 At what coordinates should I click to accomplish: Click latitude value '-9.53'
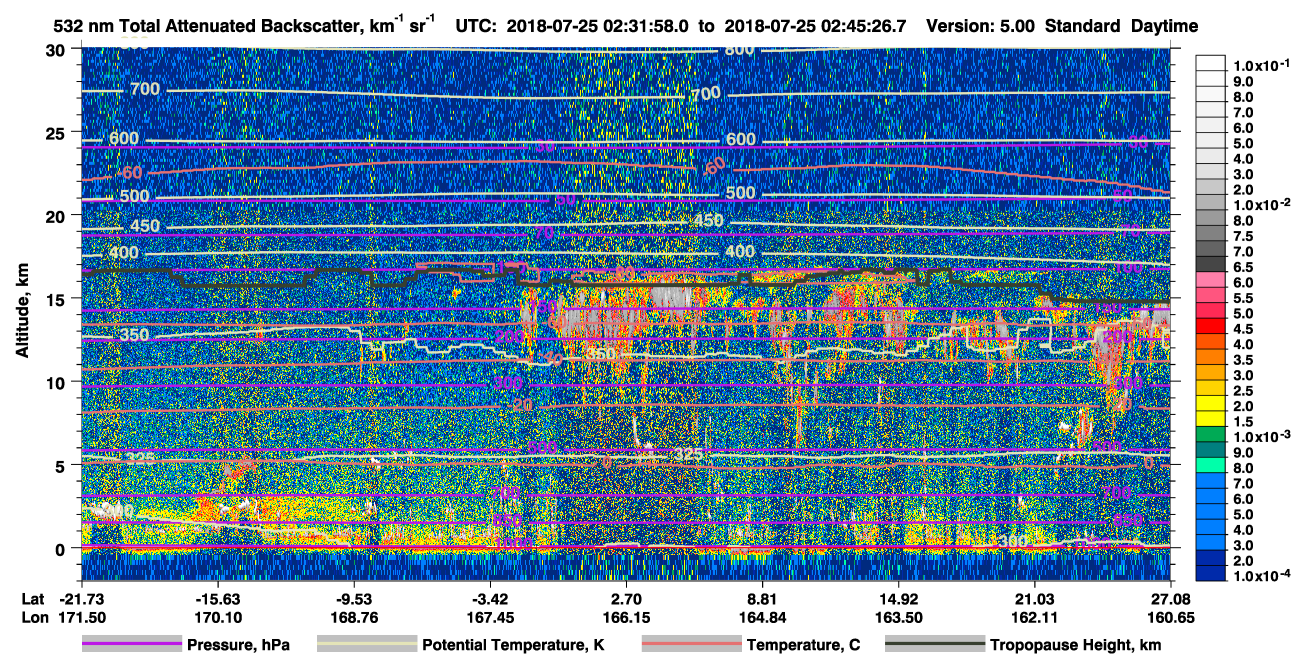(354, 598)
